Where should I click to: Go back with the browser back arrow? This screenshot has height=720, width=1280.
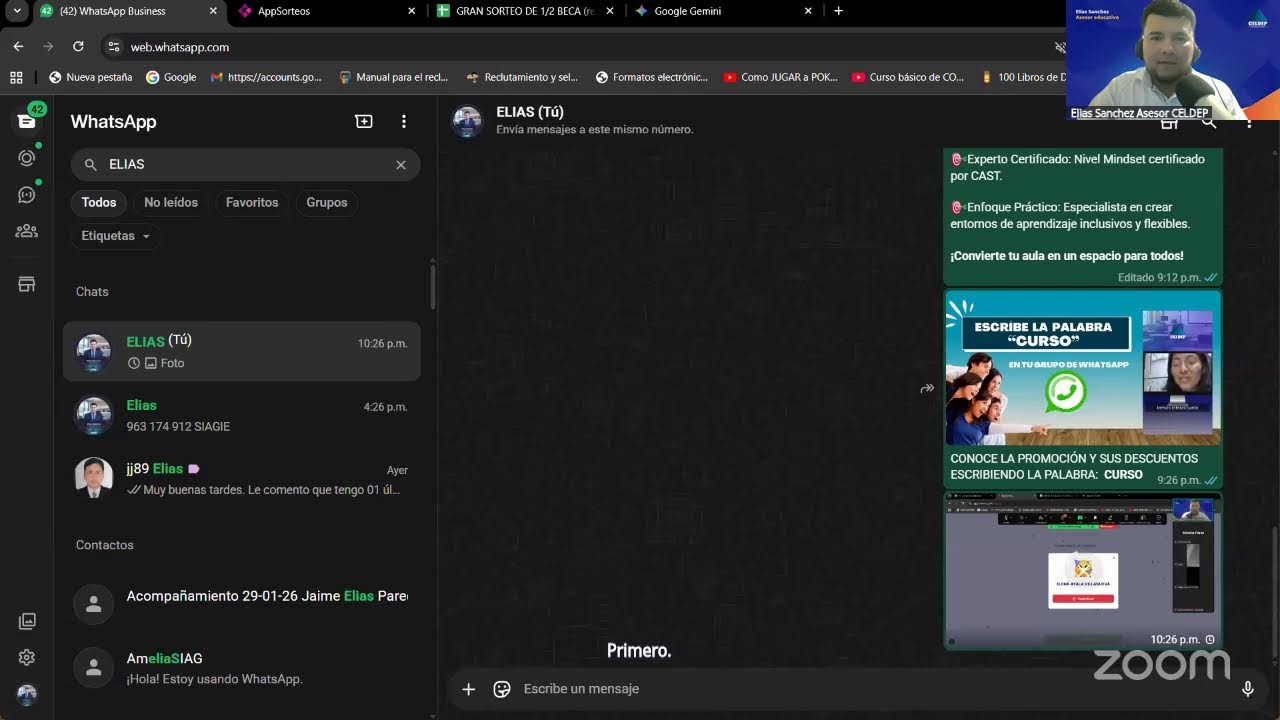click(18, 47)
